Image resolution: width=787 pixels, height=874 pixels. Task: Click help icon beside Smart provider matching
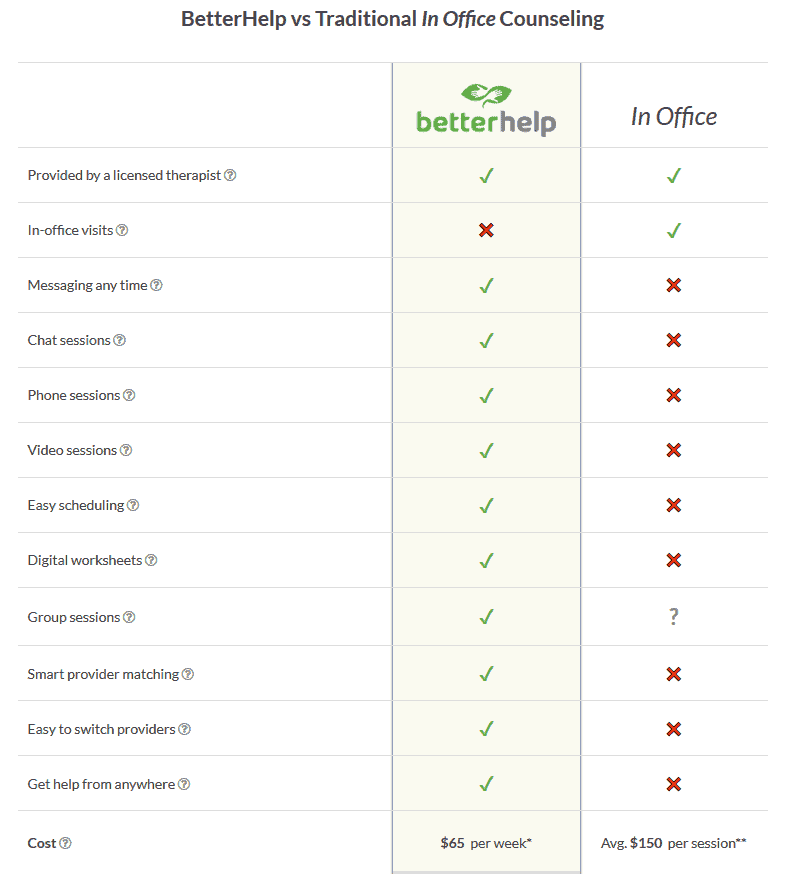pos(188,674)
